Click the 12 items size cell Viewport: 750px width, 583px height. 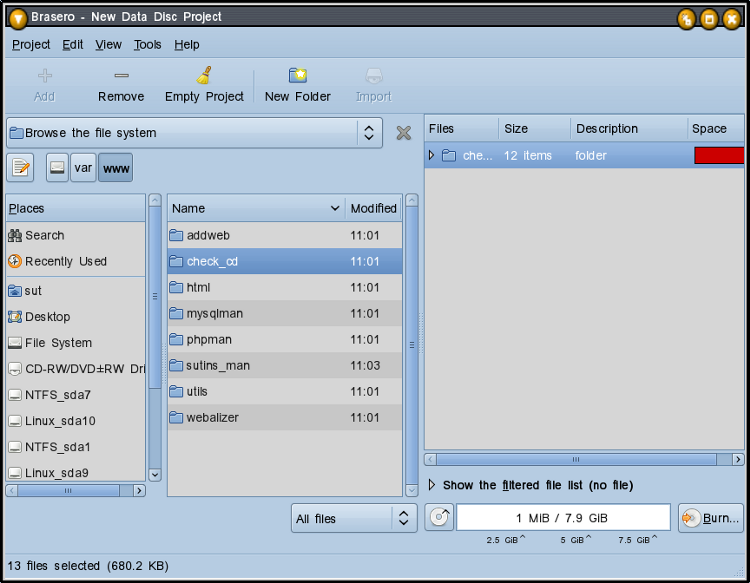tap(528, 155)
